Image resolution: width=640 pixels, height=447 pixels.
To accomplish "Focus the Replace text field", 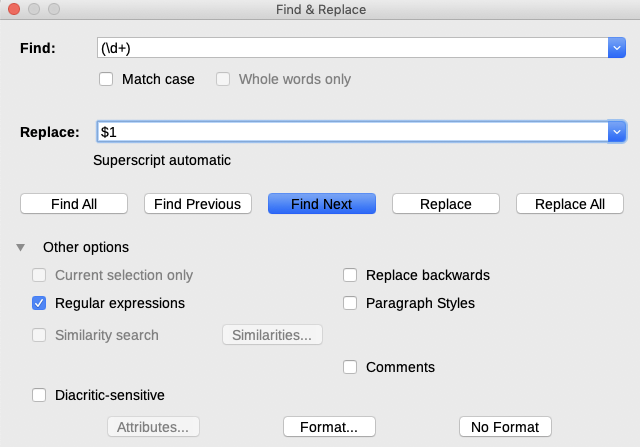I will 350,132.
